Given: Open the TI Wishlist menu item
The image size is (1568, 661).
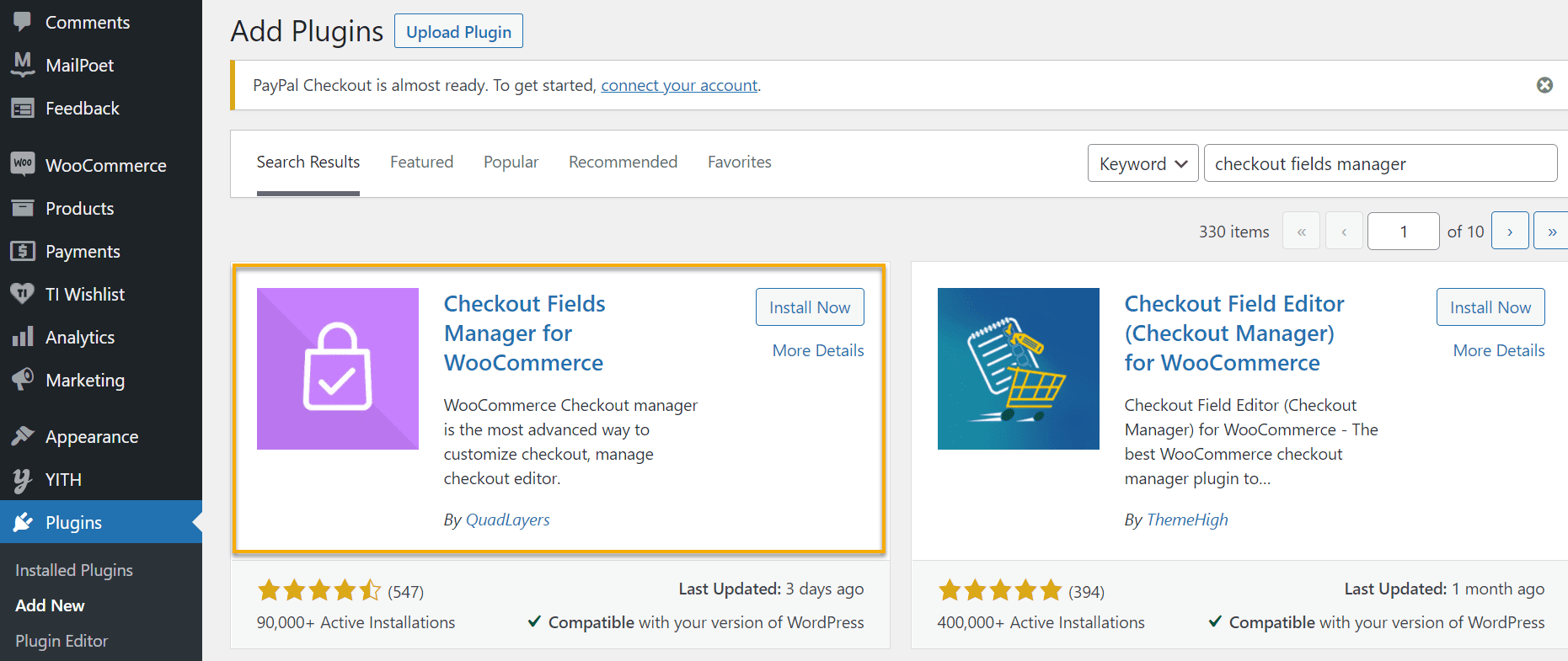Looking at the screenshot, I should point(101,294).
